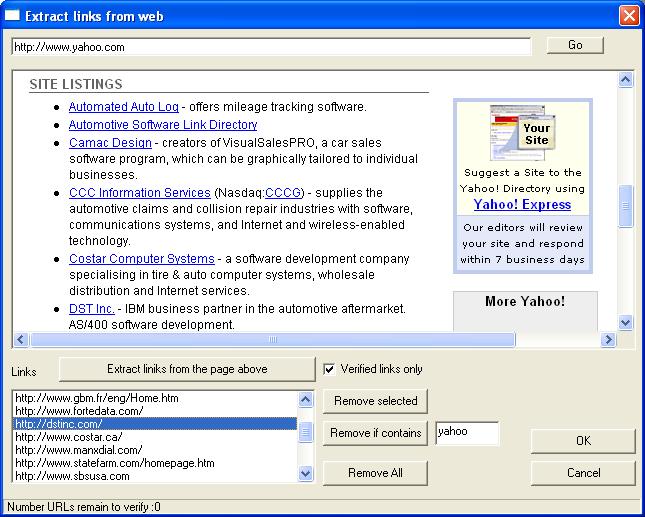The image size is (645, 517).
Task: Select http://www.costar.ca/ in the links list
Action: pos(155,437)
